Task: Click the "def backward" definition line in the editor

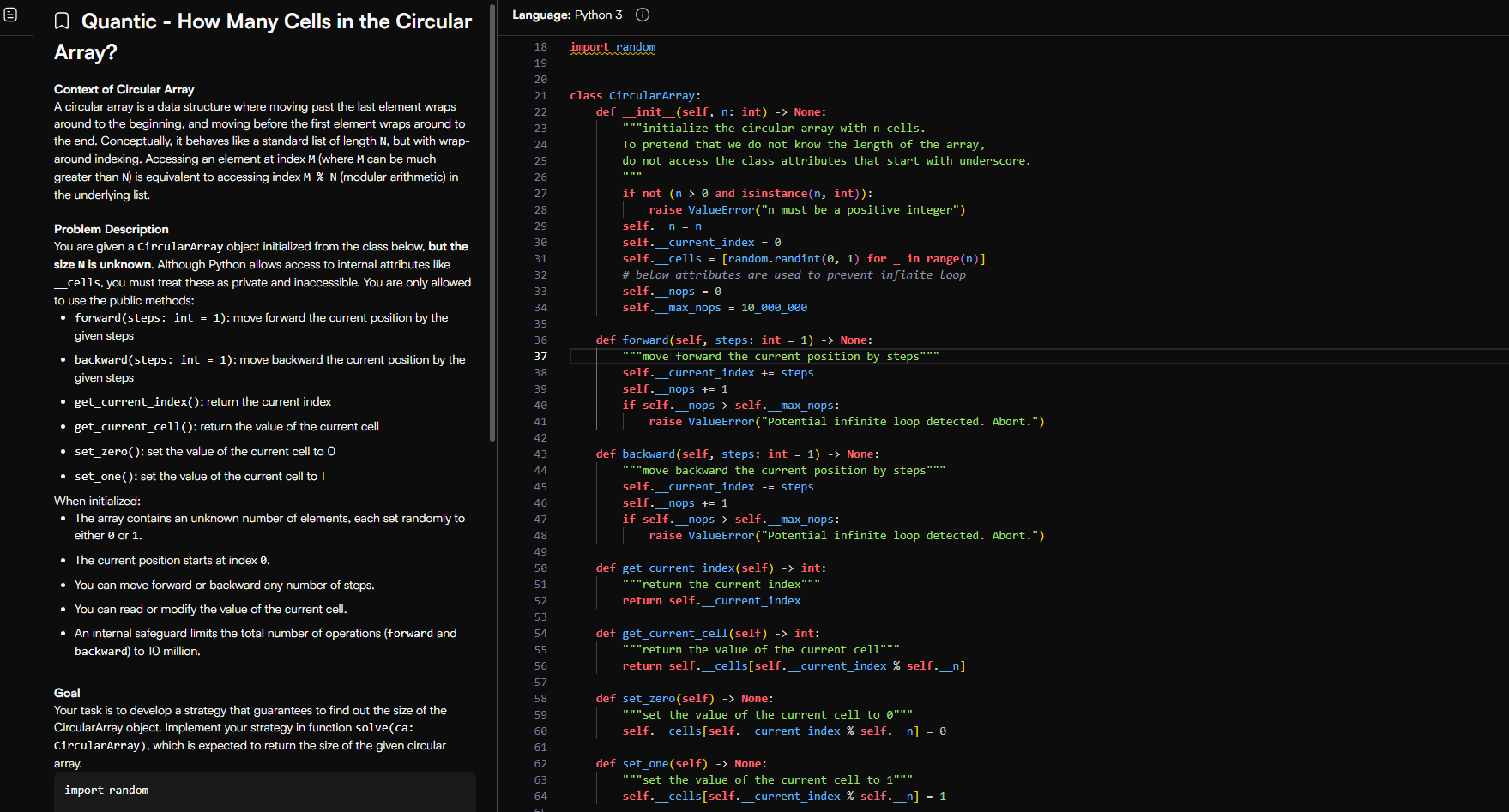Action: point(737,454)
